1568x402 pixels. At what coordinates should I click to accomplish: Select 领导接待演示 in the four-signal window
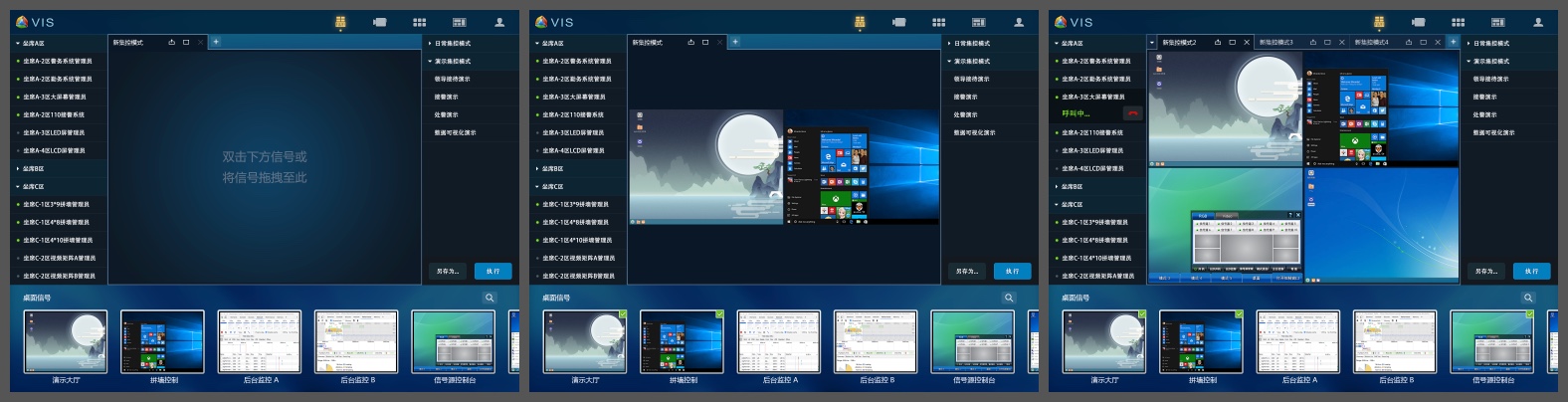(x=1490, y=79)
